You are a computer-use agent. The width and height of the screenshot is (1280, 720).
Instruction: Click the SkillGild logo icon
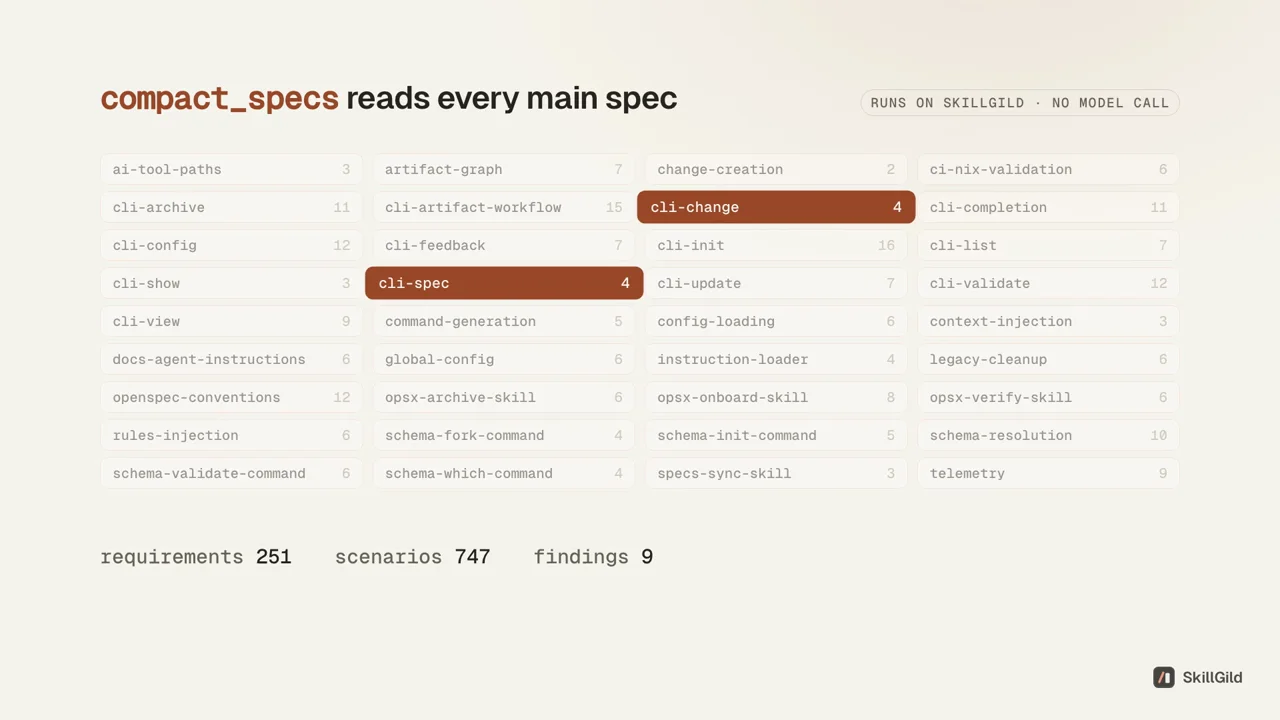click(x=1164, y=677)
